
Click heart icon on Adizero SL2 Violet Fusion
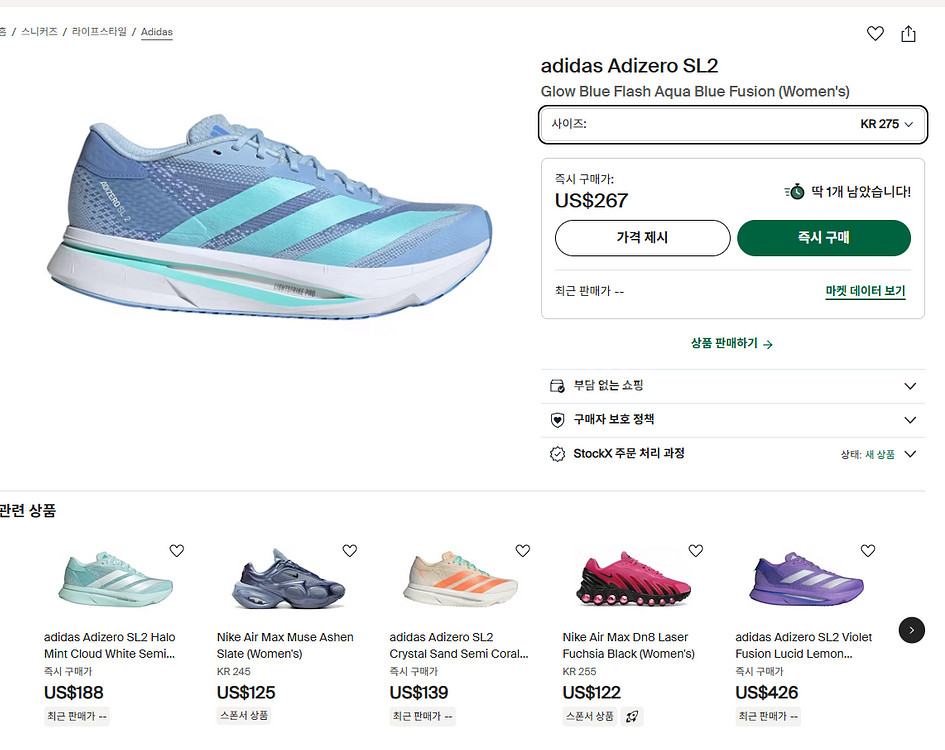click(868, 551)
